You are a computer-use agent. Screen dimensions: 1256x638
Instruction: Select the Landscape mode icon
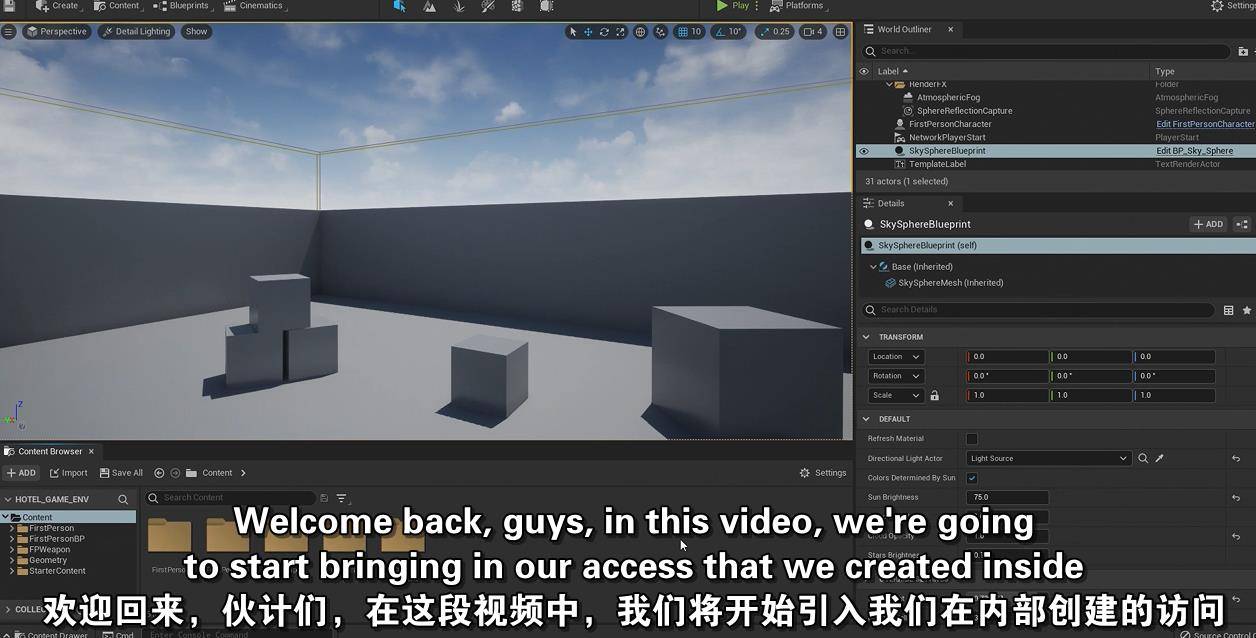click(429, 6)
